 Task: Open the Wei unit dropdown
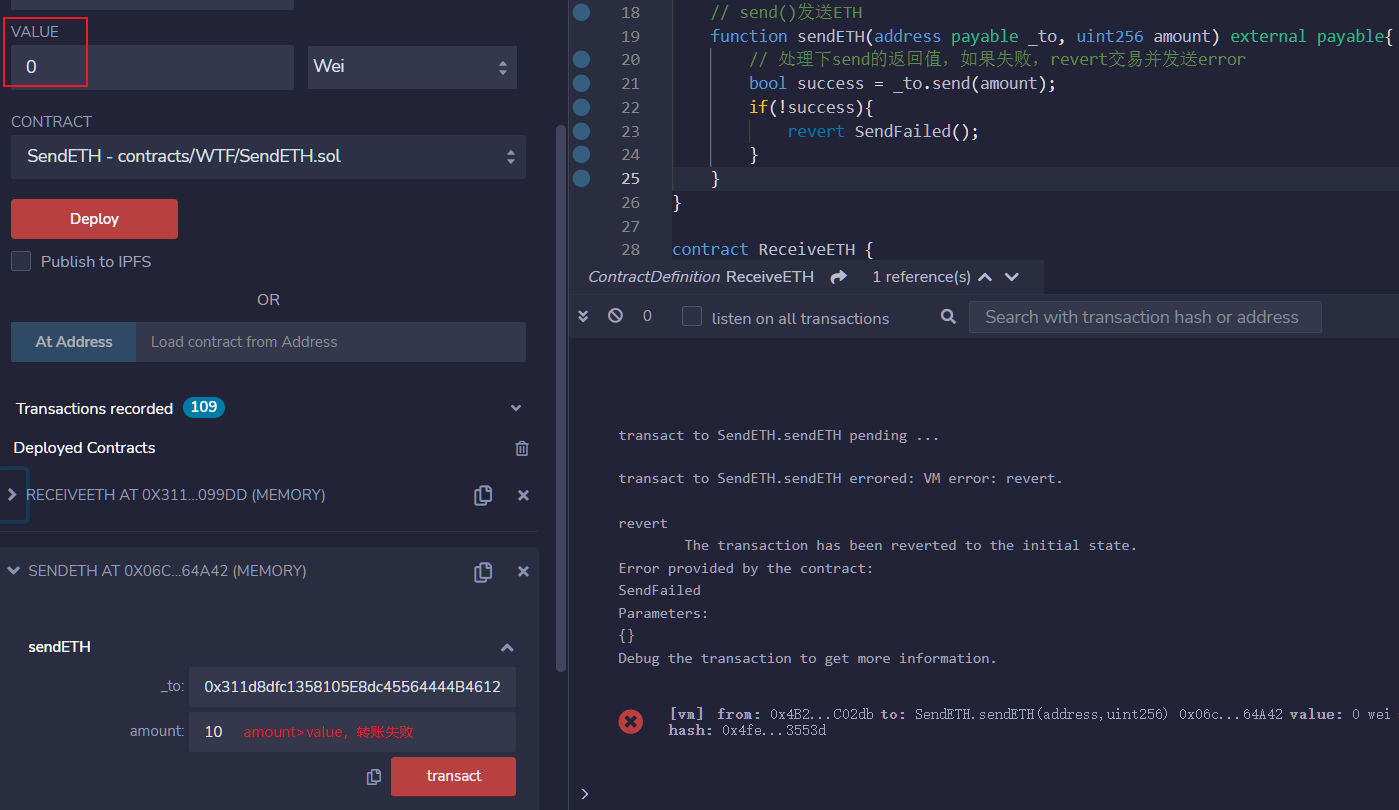(412, 67)
